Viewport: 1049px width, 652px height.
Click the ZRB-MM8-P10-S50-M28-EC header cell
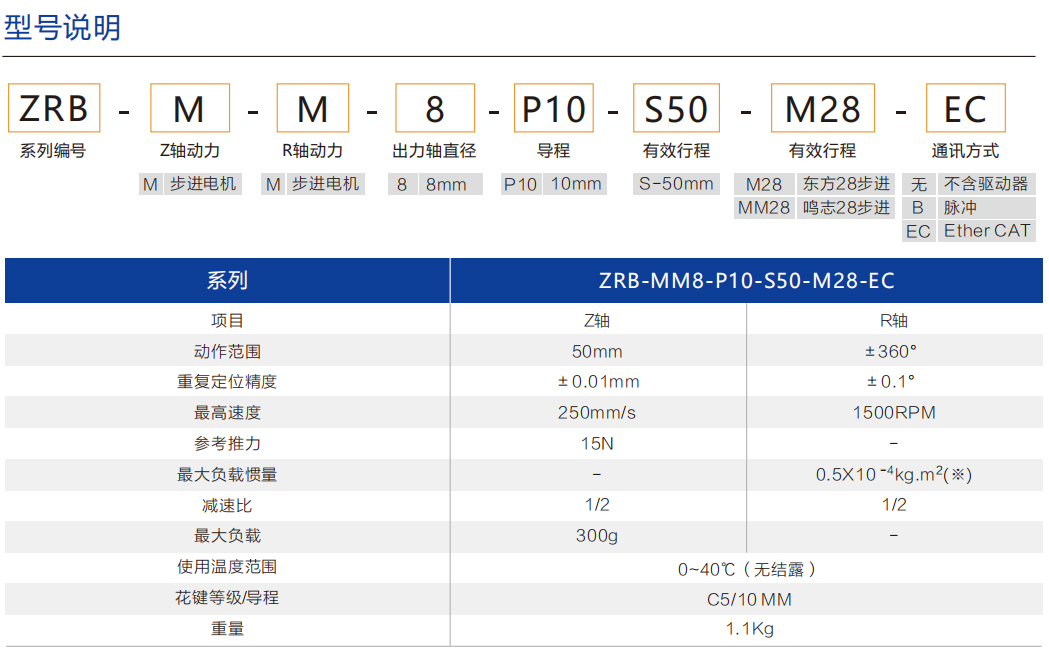pos(748,281)
